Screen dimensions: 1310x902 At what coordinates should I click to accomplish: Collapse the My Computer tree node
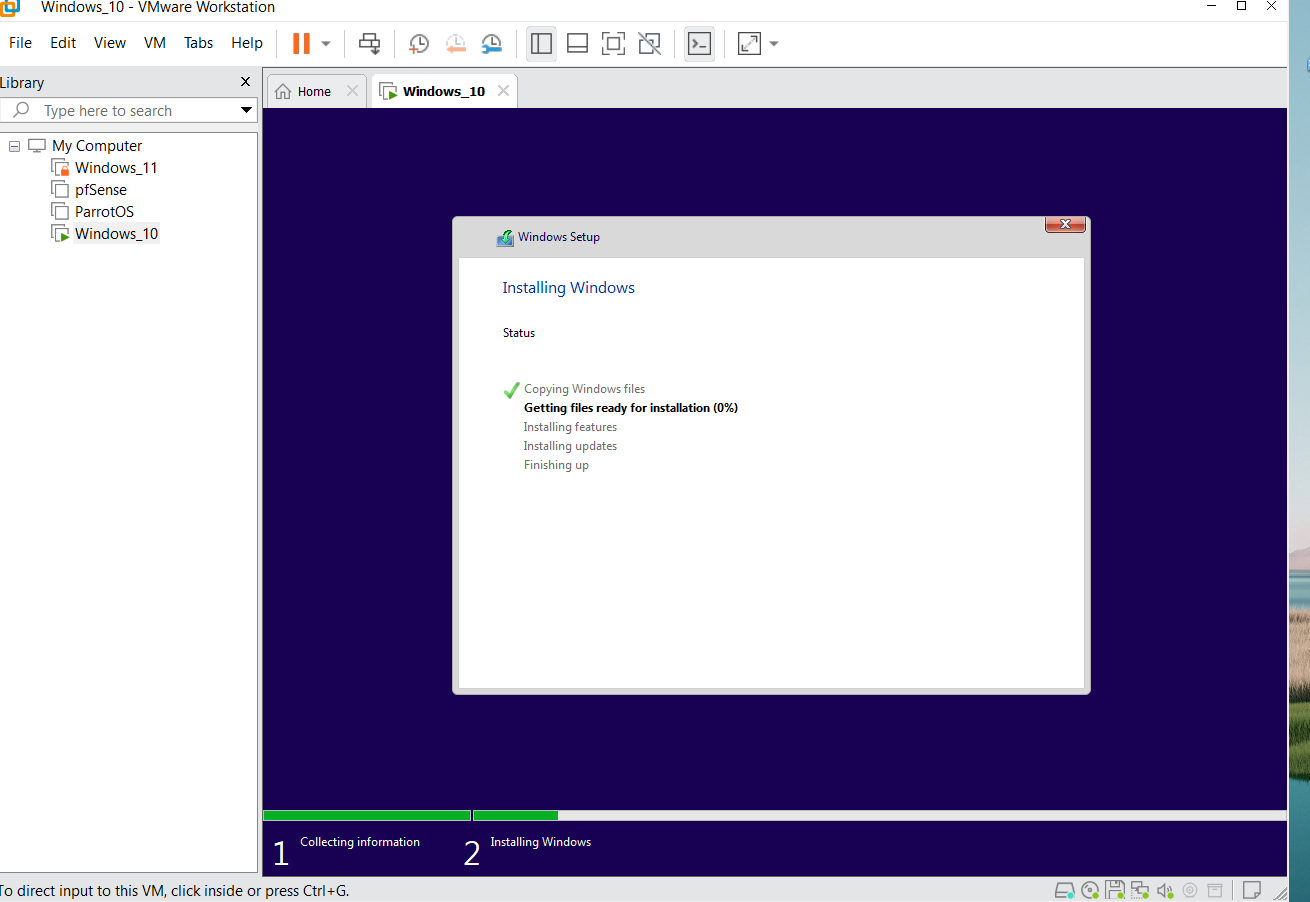click(x=14, y=146)
